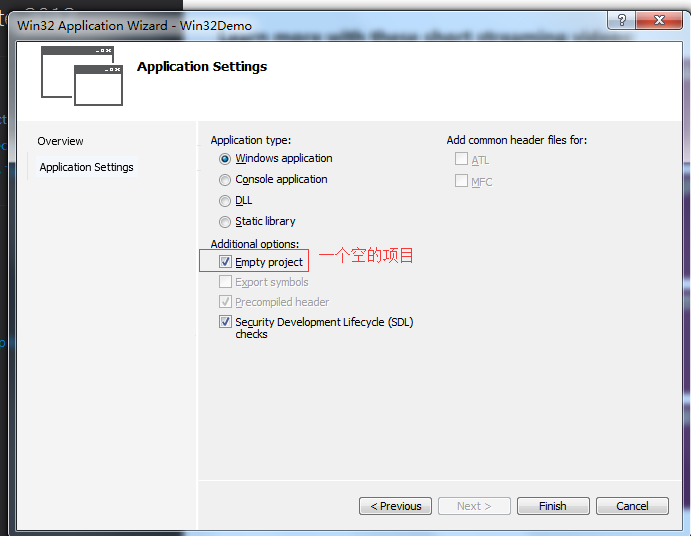This screenshot has height=536, width=691.
Task: Go back with the Previous button
Action: (395, 506)
